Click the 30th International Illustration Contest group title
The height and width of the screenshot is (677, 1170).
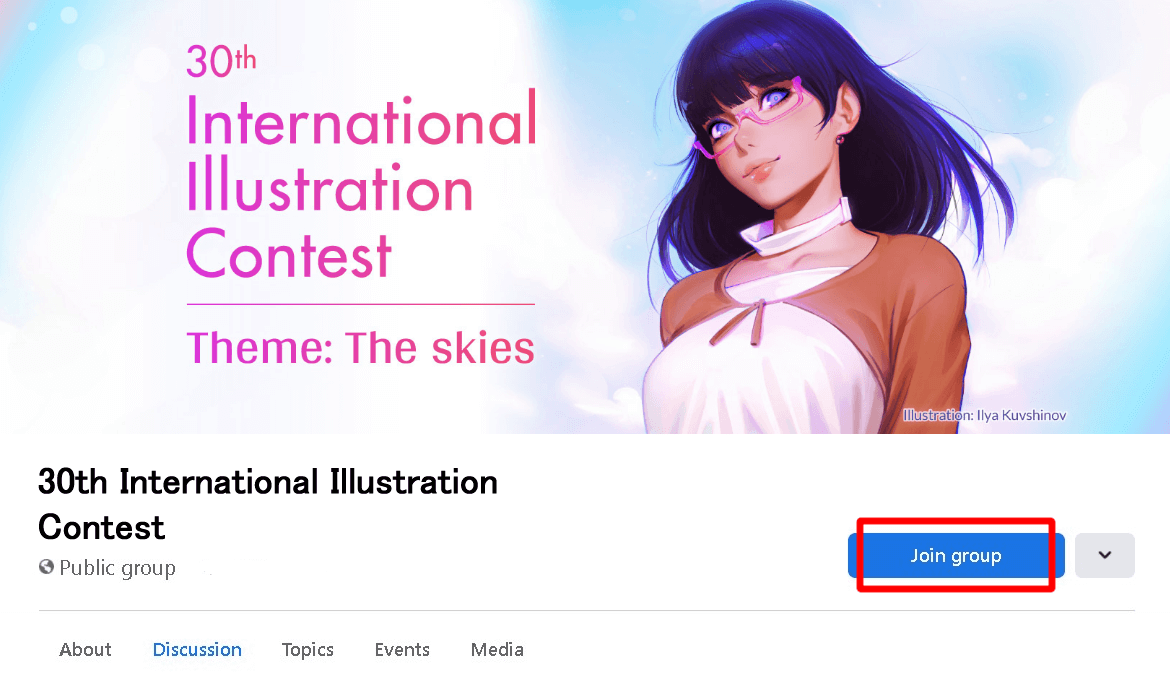[x=267, y=505]
